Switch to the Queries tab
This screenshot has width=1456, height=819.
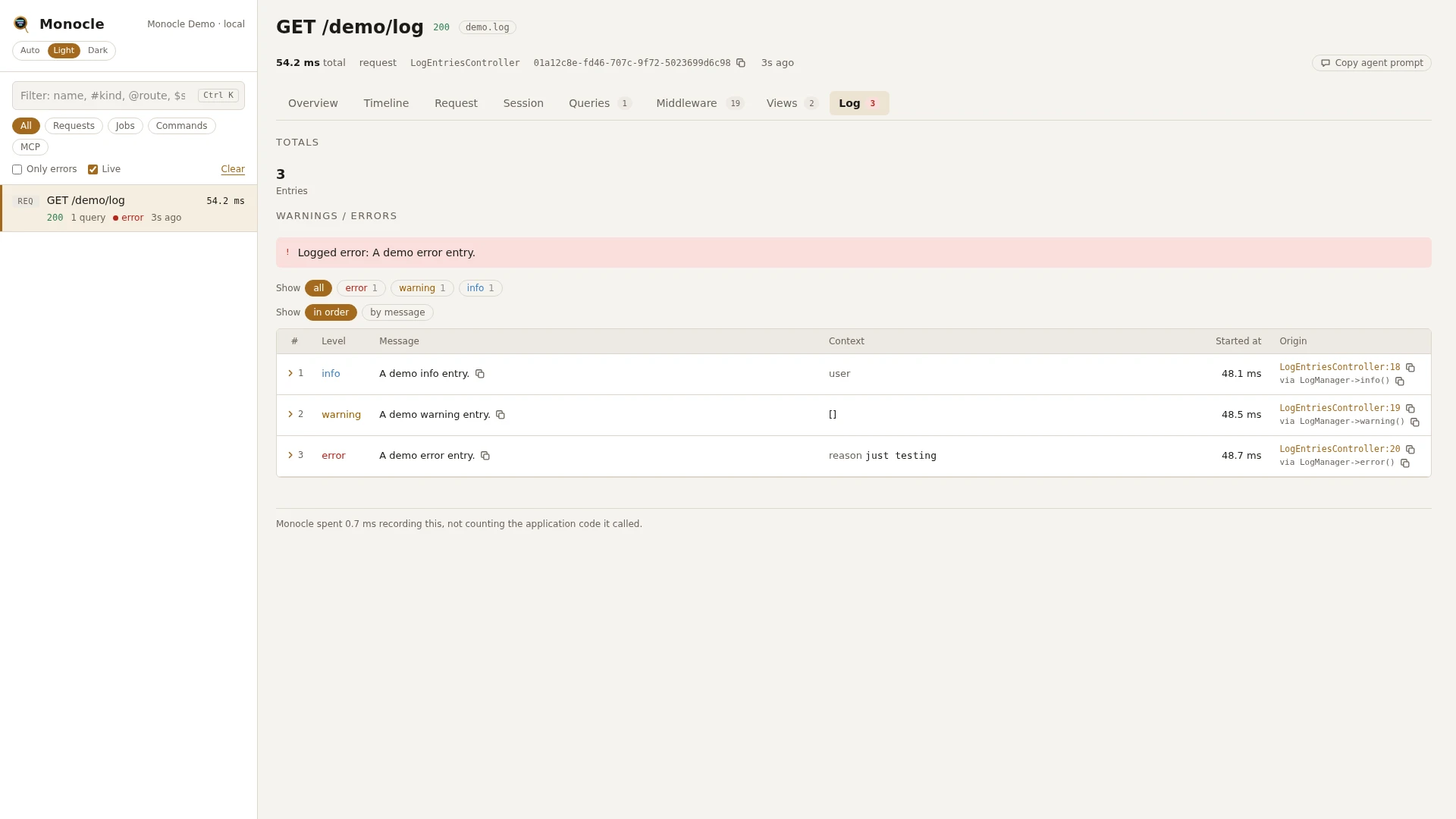tap(600, 103)
